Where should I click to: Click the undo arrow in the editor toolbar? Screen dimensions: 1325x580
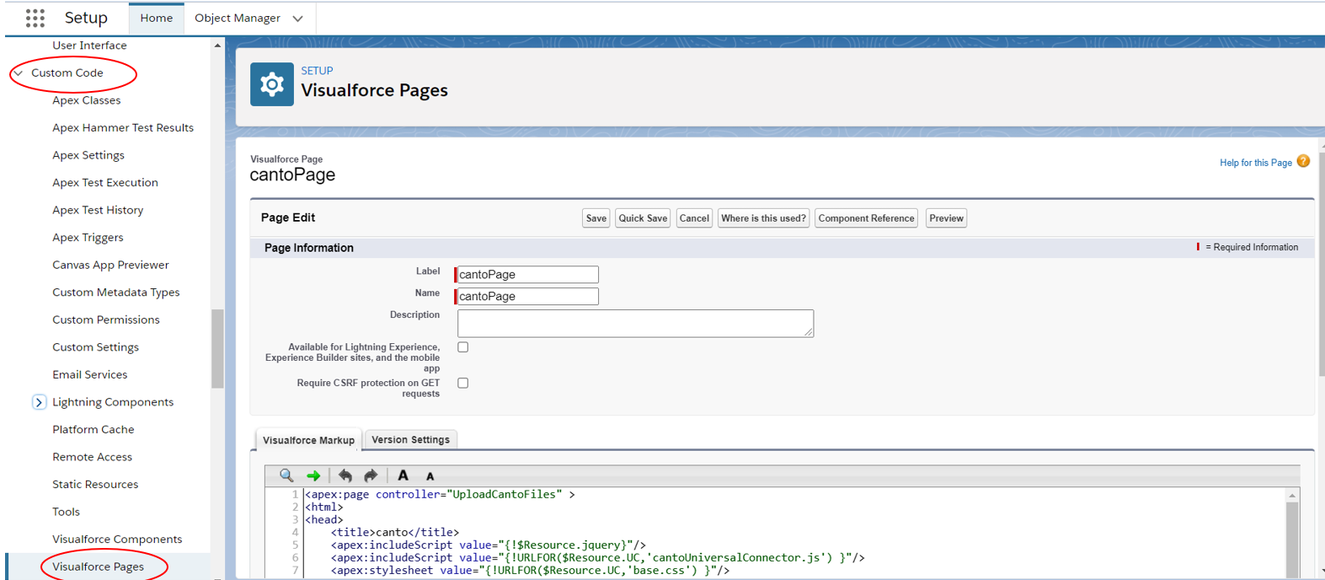pyautogui.click(x=345, y=476)
